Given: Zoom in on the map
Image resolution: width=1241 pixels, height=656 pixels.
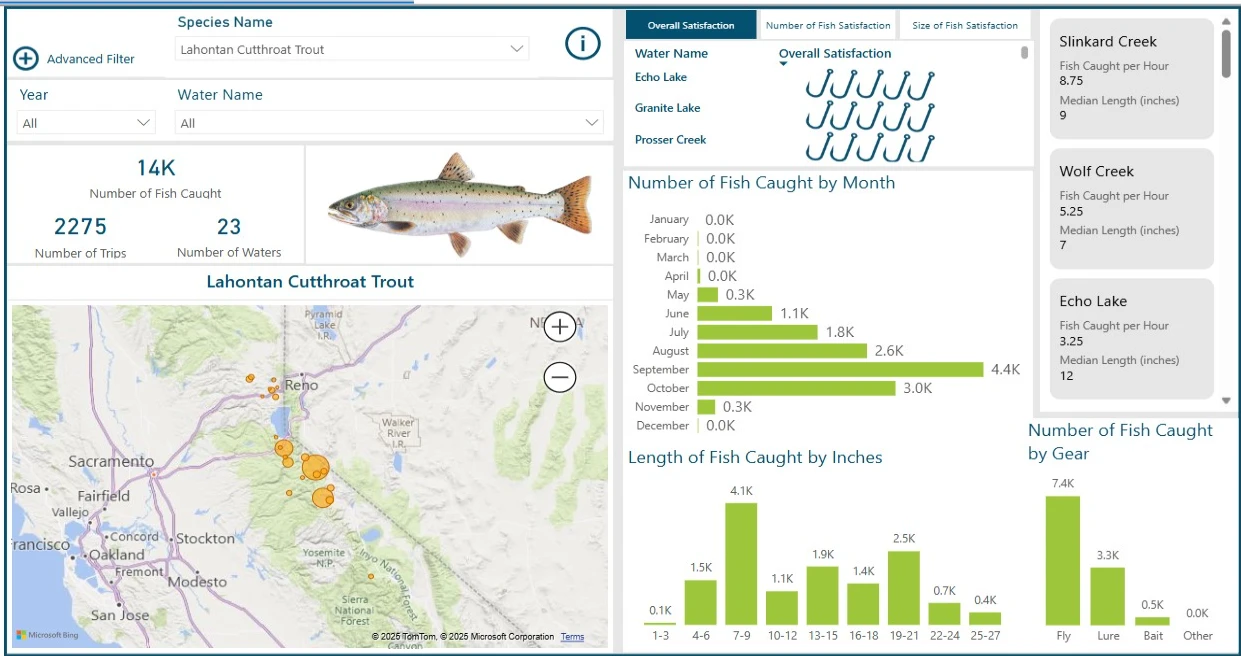Looking at the screenshot, I should [560, 326].
